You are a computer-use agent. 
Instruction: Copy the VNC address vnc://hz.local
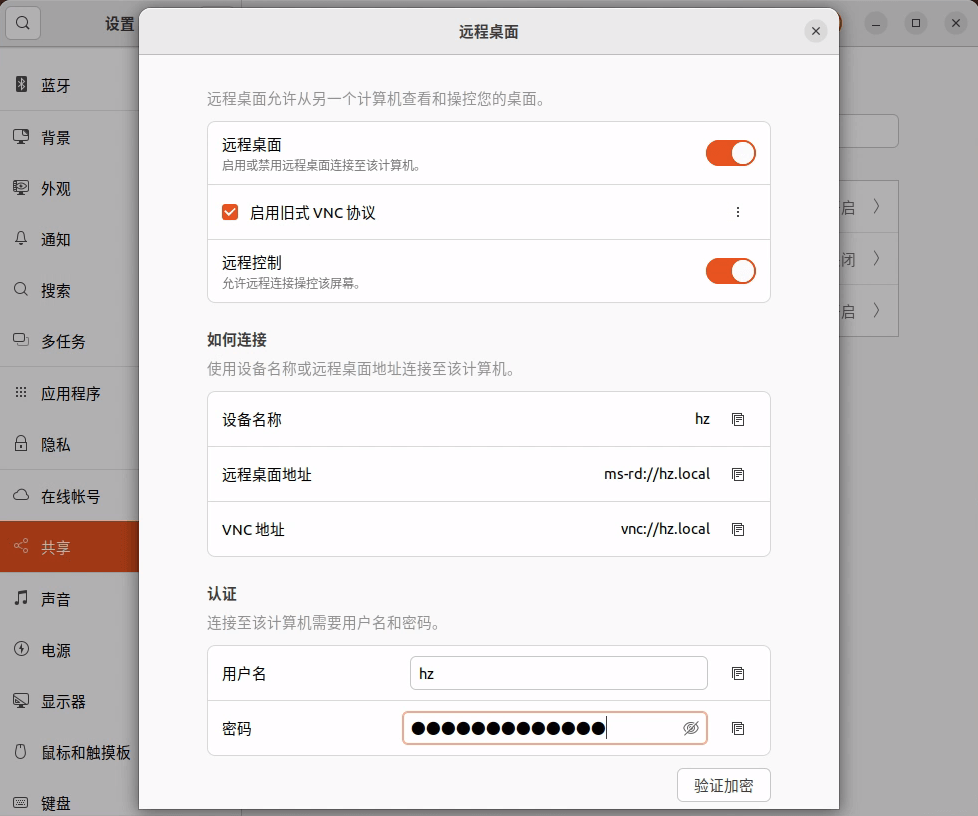click(x=738, y=529)
